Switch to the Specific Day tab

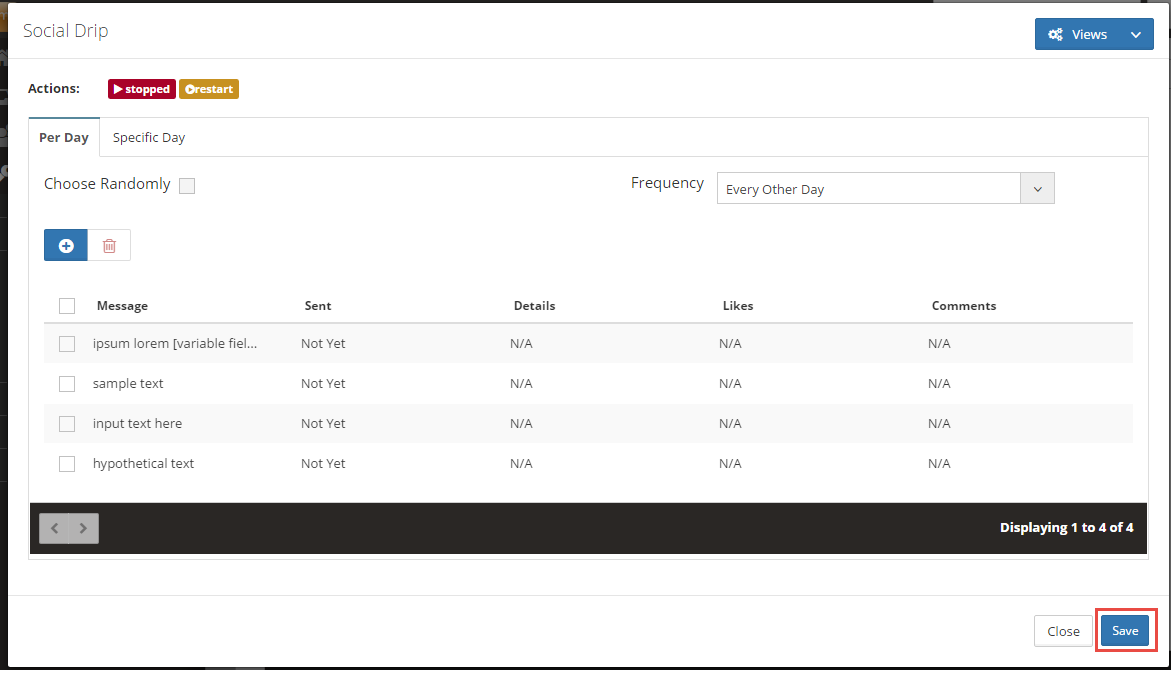coord(149,138)
